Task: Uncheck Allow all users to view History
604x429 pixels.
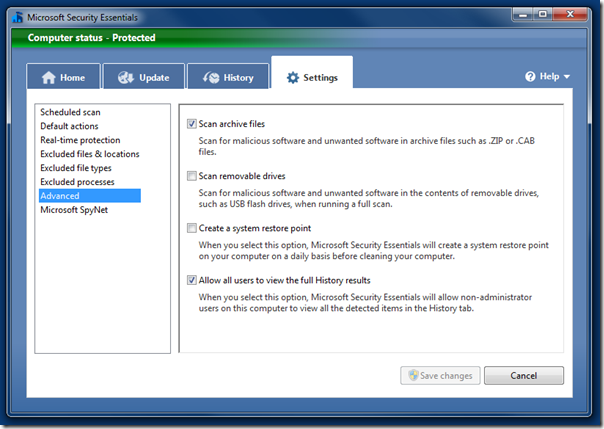Action: (191, 280)
